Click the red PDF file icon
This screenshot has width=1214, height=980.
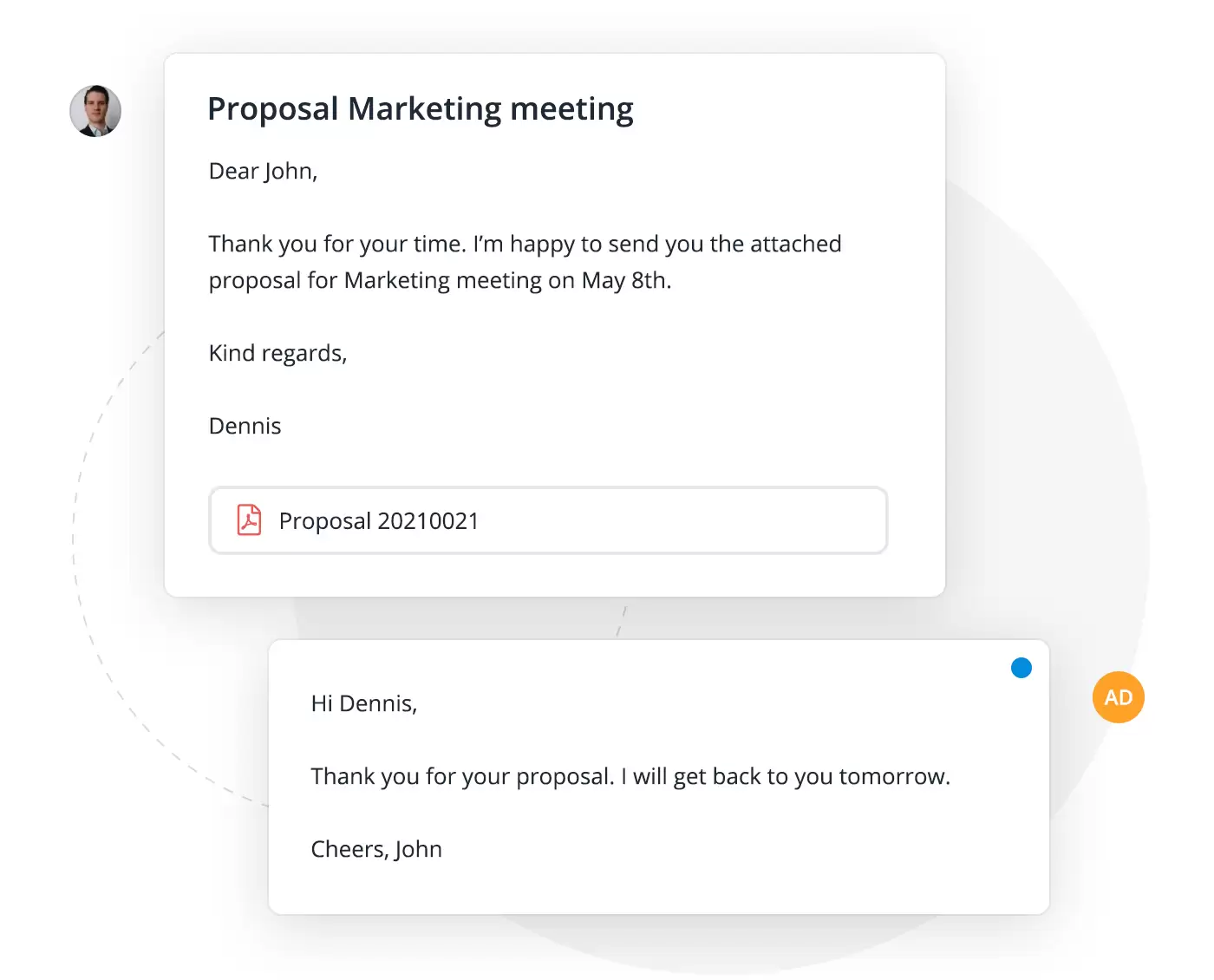[250, 520]
